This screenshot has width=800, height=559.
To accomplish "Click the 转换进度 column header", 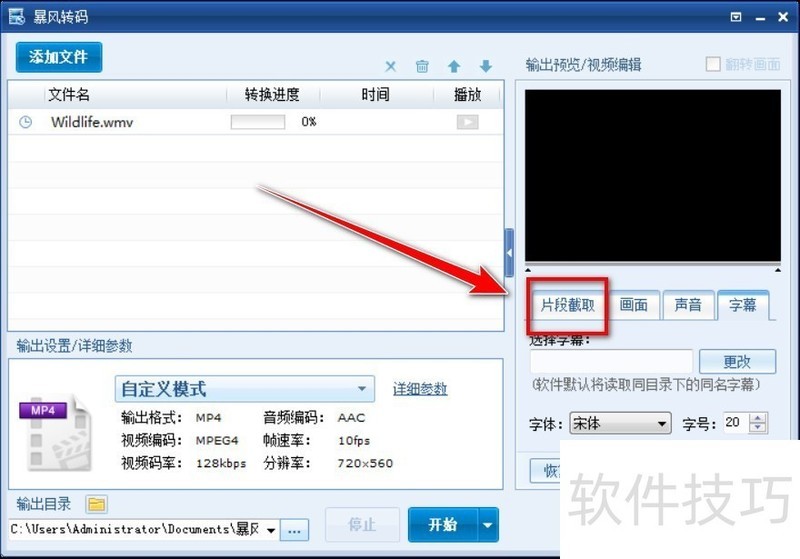I will (272, 94).
